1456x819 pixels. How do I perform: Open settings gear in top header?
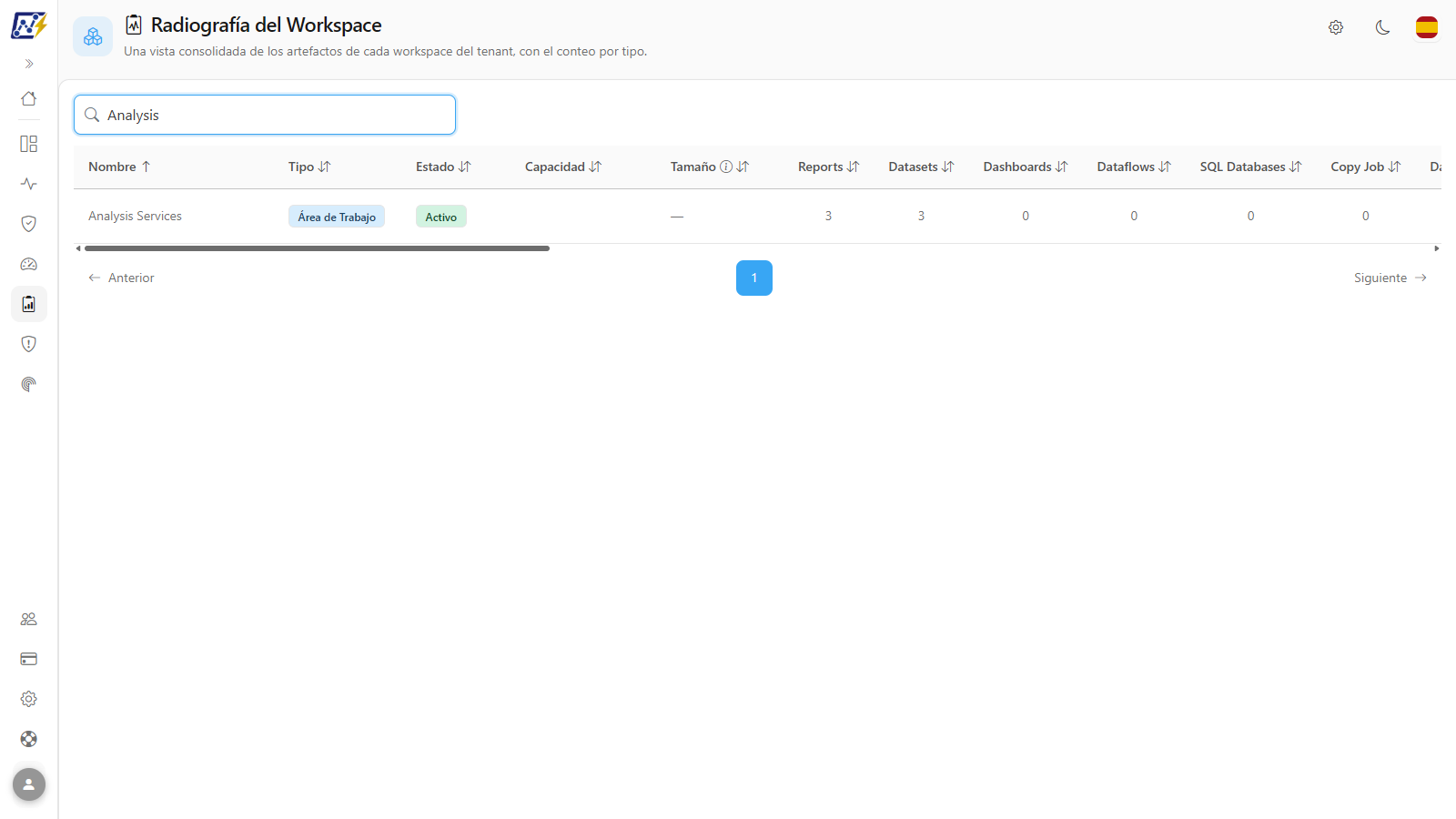1336,27
